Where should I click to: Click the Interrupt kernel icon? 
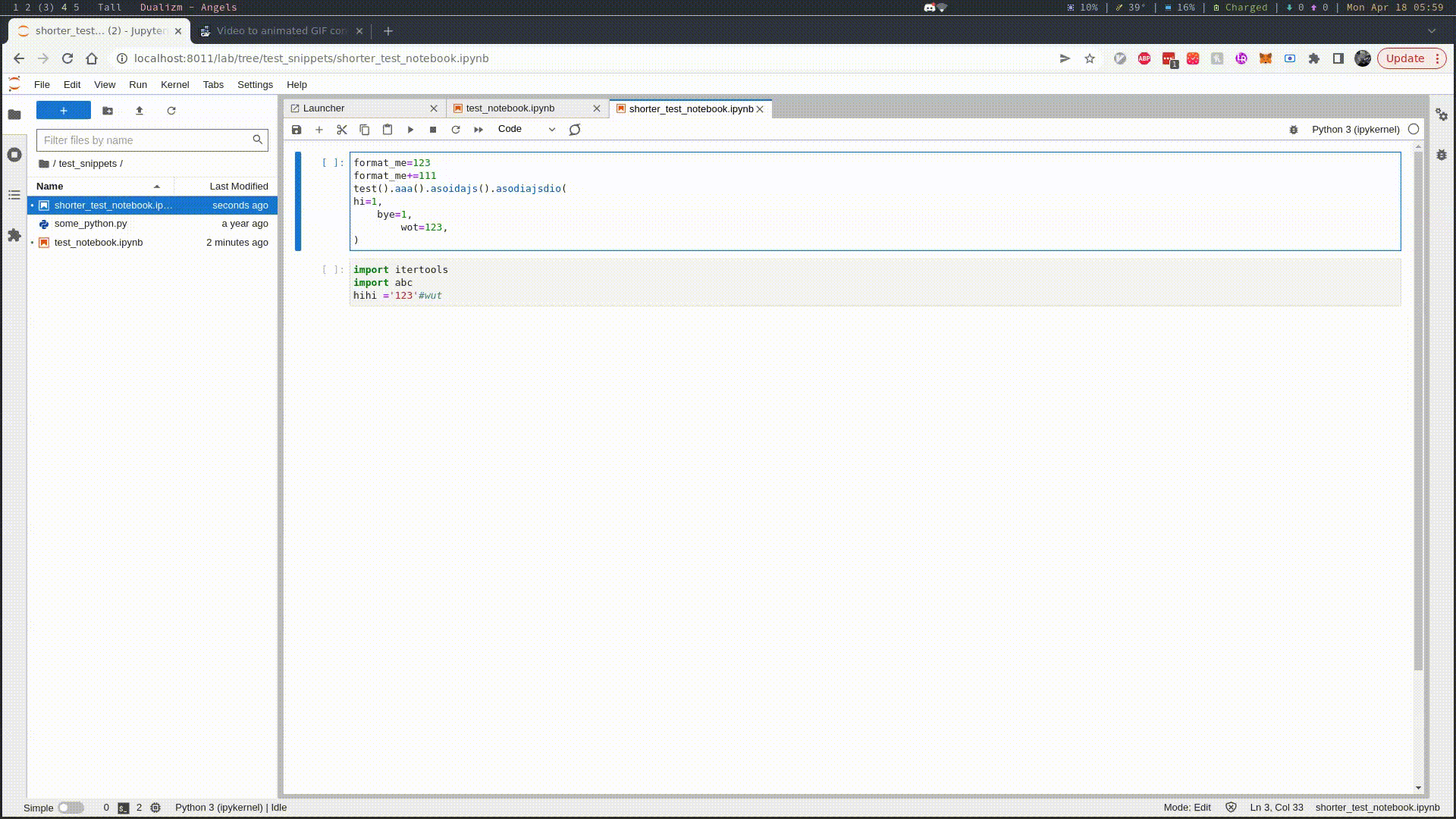point(433,129)
